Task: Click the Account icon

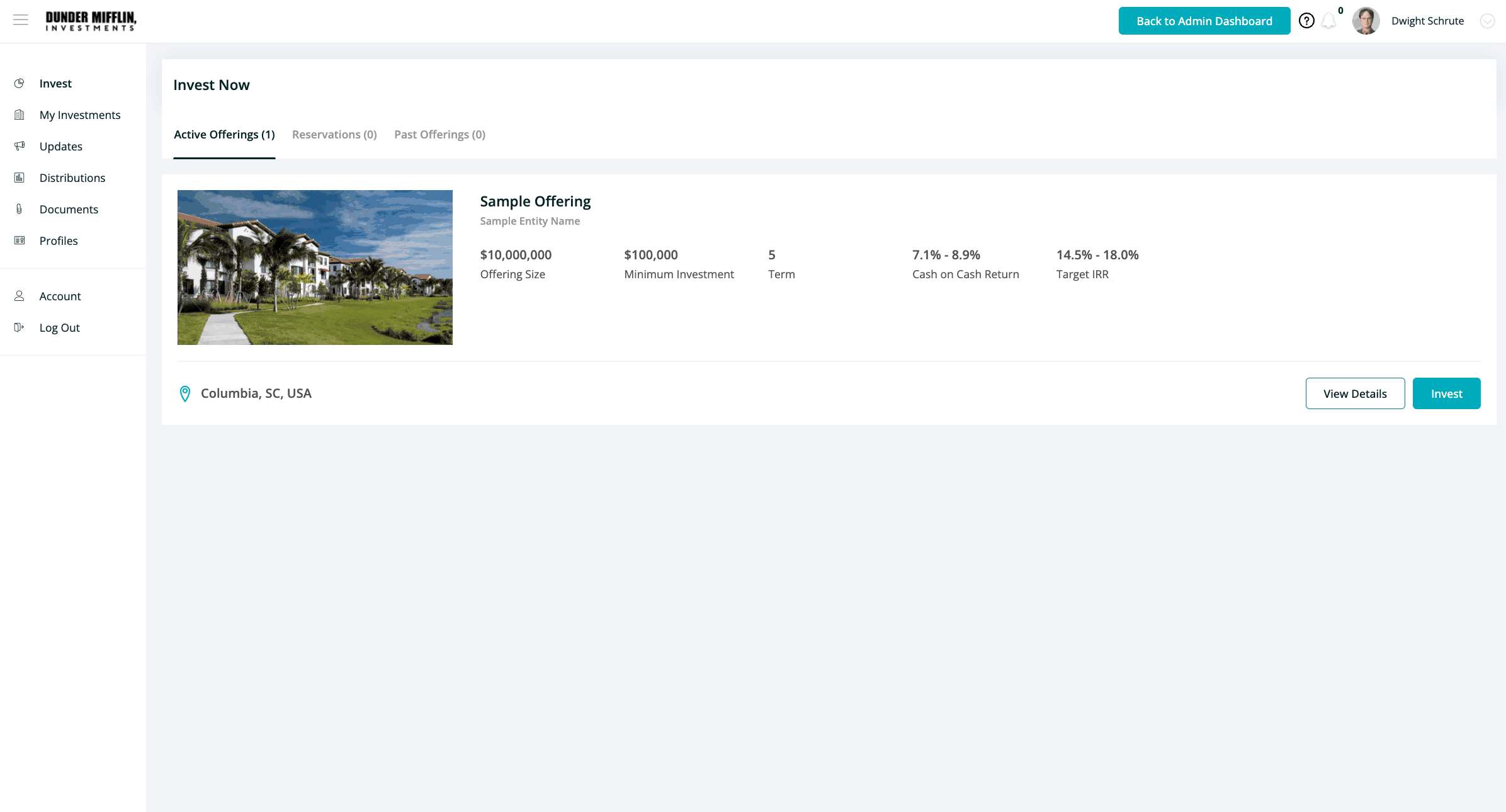Action: tap(19, 295)
